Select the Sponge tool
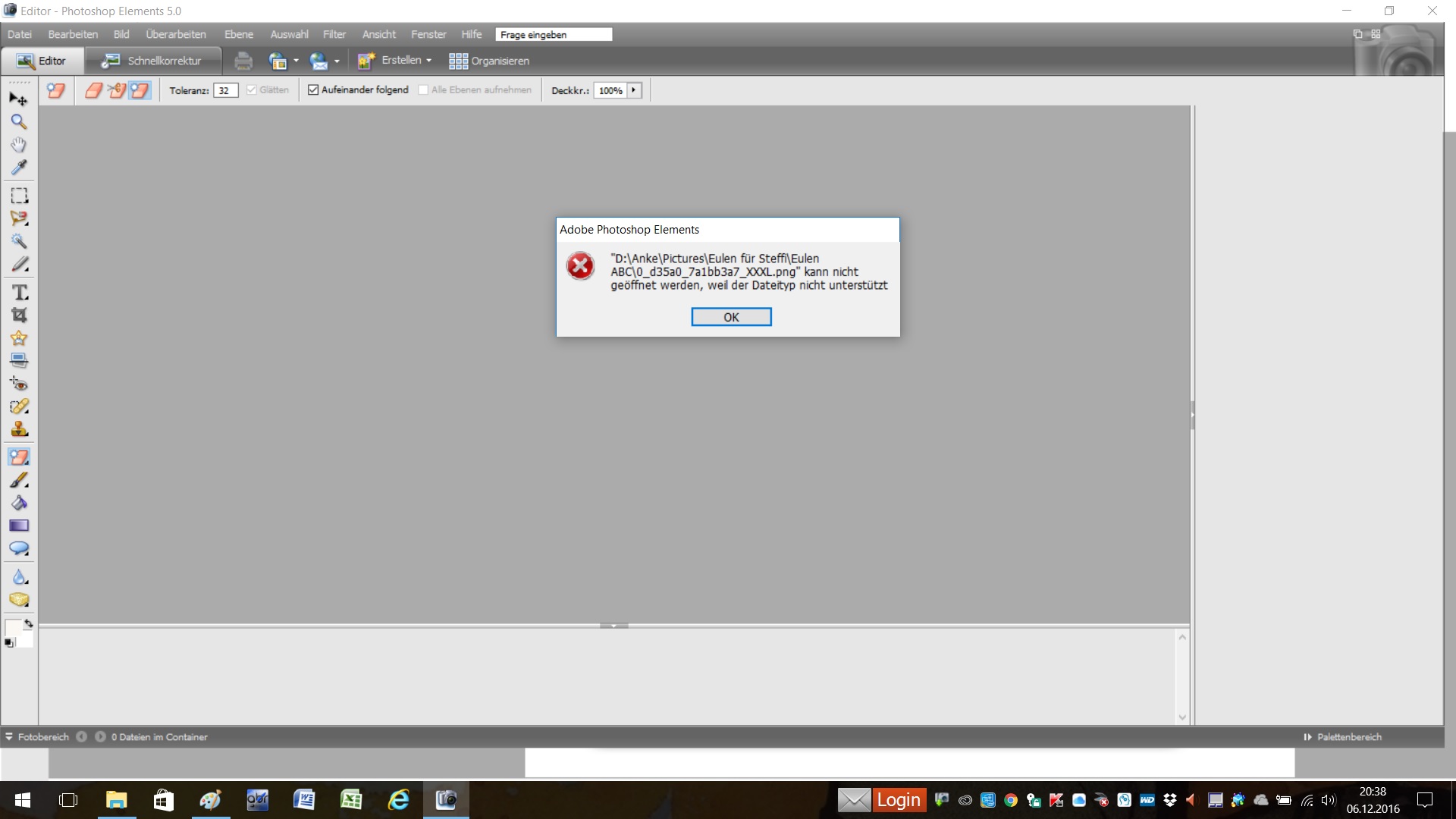The height and width of the screenshot is (819, 1456). pos(19,600)
